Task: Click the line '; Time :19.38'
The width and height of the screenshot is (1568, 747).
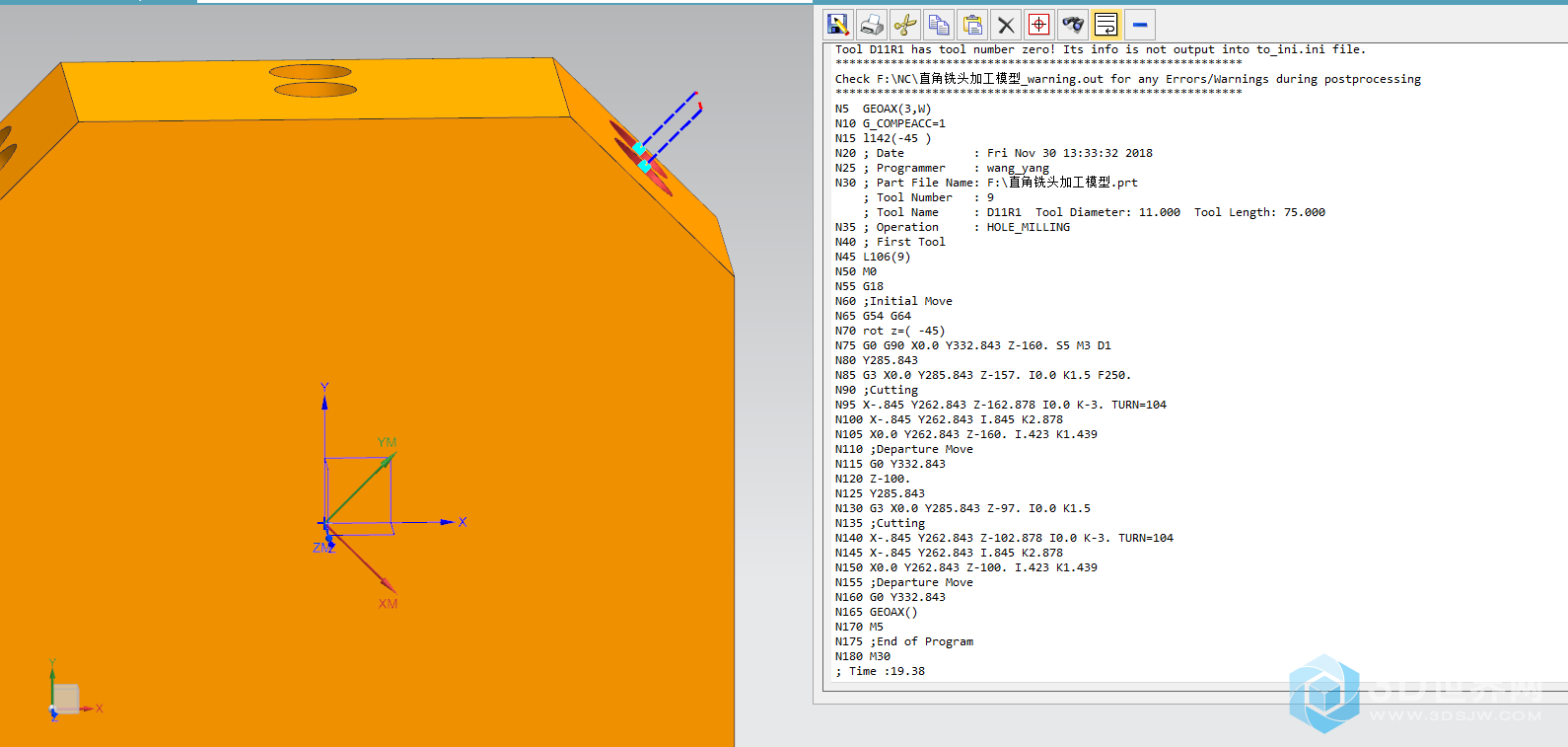Action: coord(880,671)
